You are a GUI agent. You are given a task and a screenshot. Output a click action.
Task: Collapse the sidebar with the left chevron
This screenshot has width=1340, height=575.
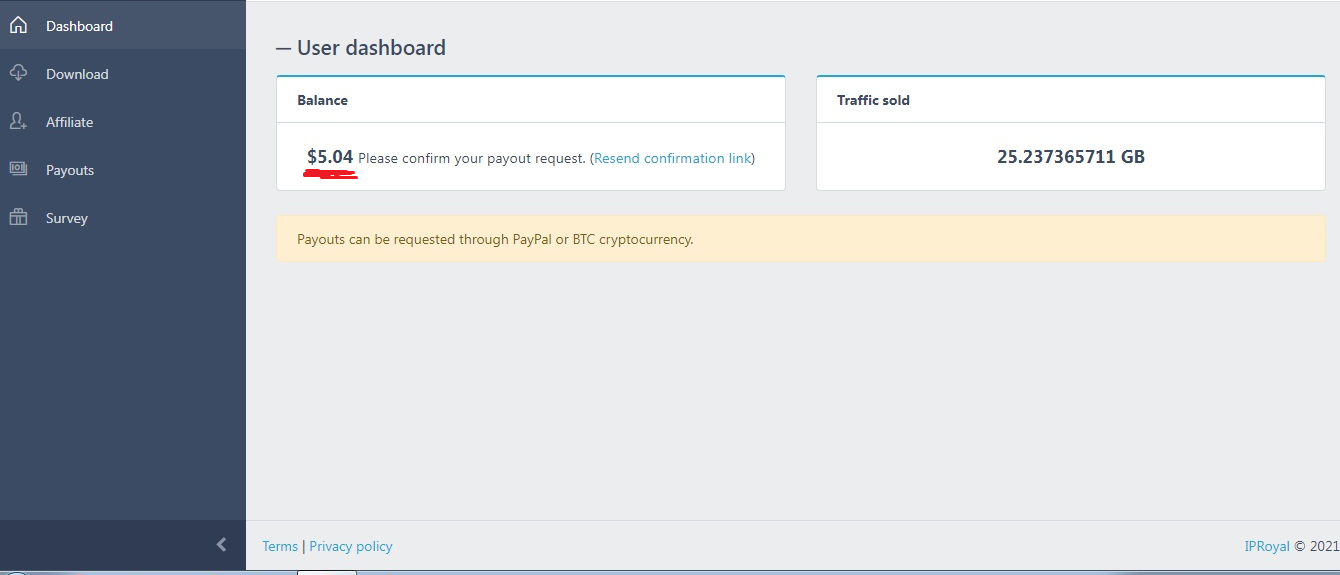[221, 545]
